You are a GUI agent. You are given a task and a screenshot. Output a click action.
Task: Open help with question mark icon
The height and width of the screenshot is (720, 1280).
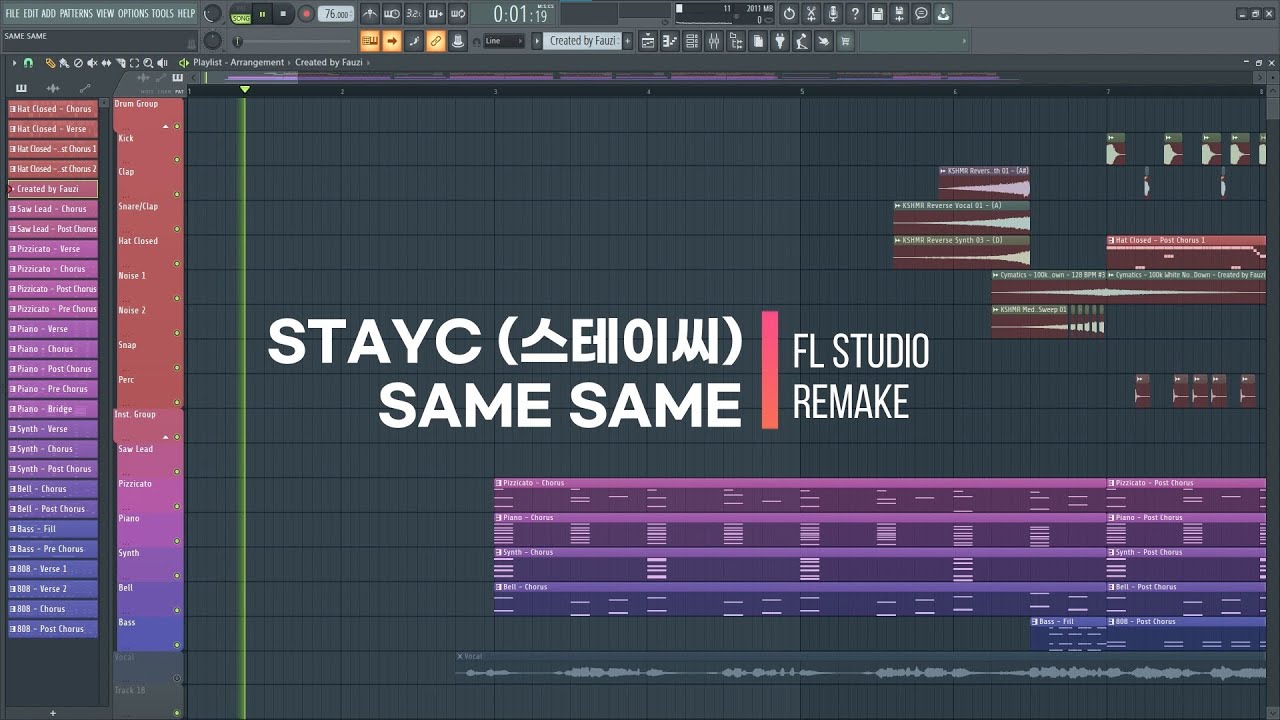pos(855,14)
